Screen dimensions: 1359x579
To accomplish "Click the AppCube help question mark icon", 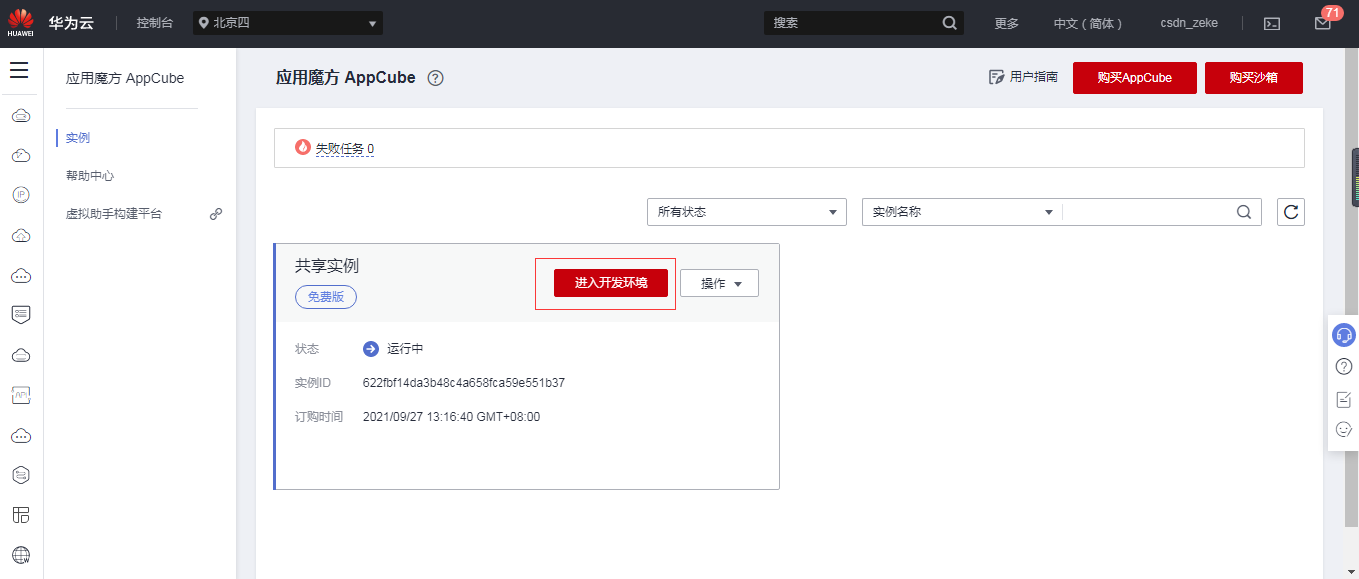I will tap(435, 78).
